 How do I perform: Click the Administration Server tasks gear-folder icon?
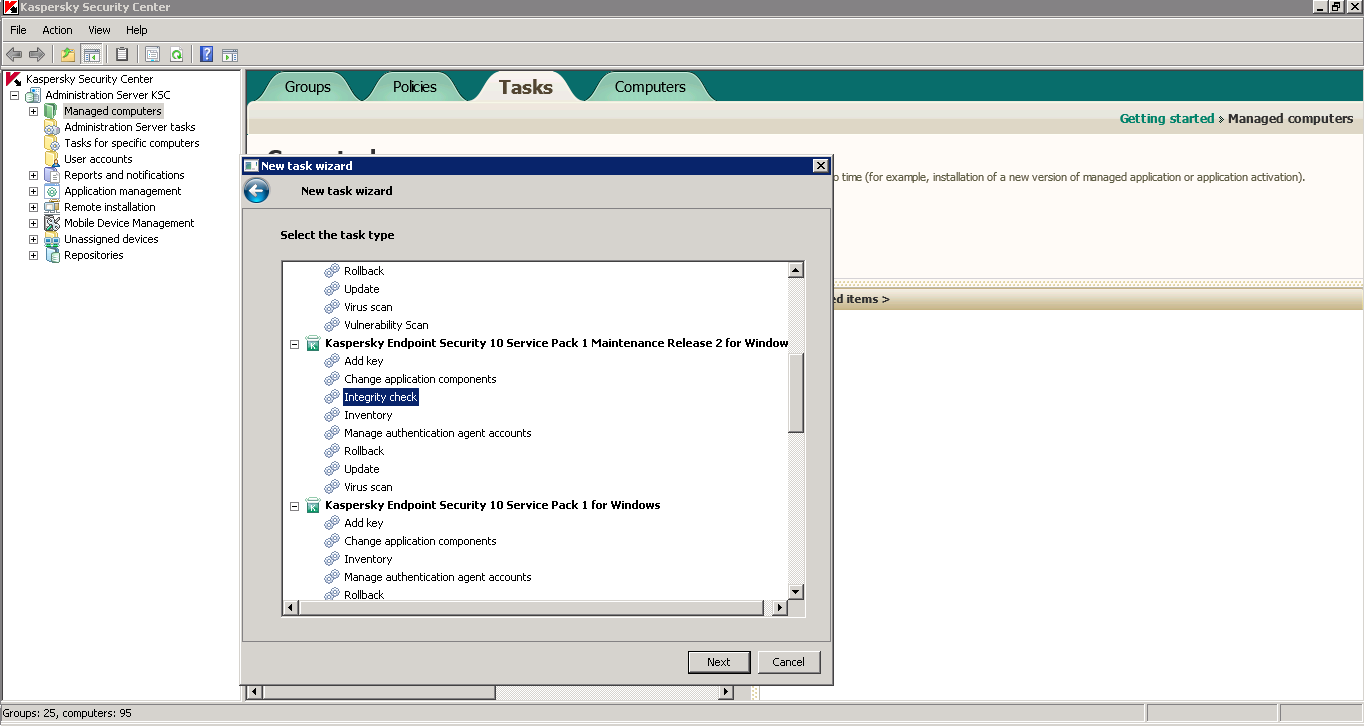(52, 127)
